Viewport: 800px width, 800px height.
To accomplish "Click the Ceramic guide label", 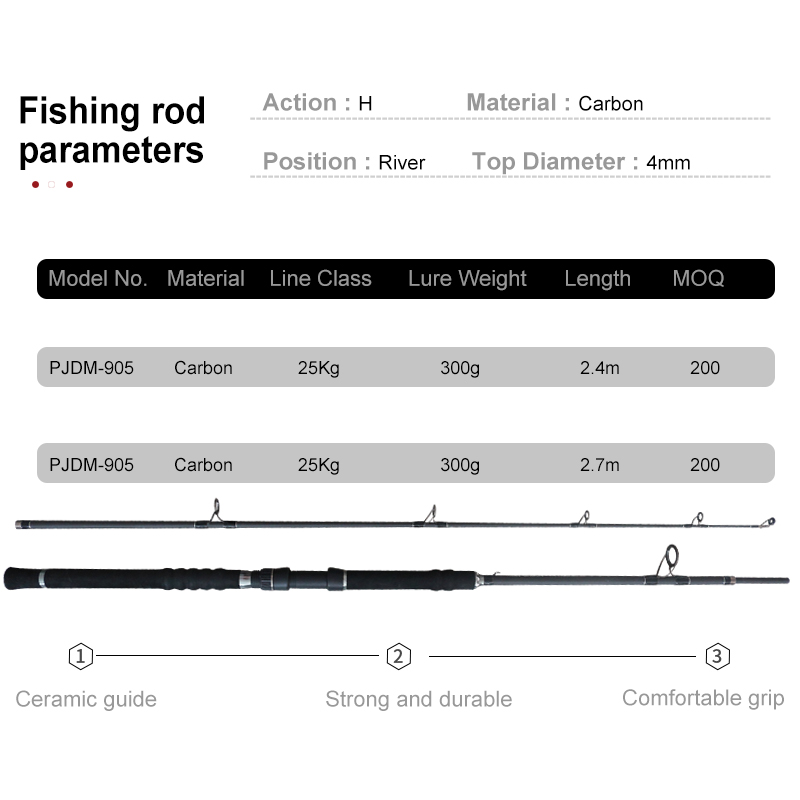I will click(x=86, y=699).
